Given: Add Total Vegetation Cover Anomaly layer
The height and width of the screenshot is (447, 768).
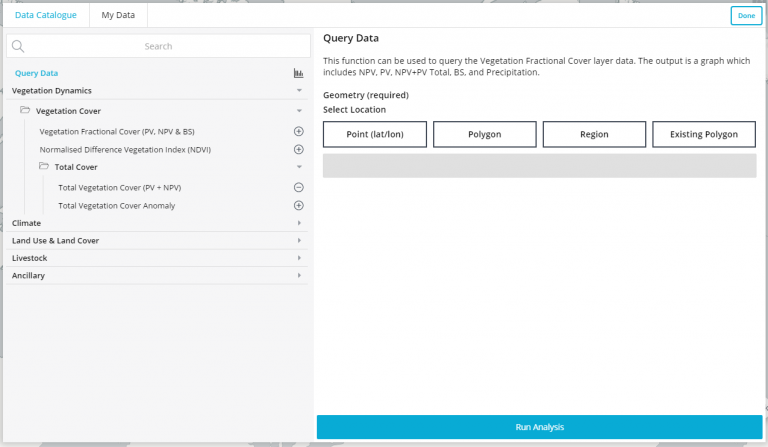Looking at the screenshot, I should [x=298, y=206].
